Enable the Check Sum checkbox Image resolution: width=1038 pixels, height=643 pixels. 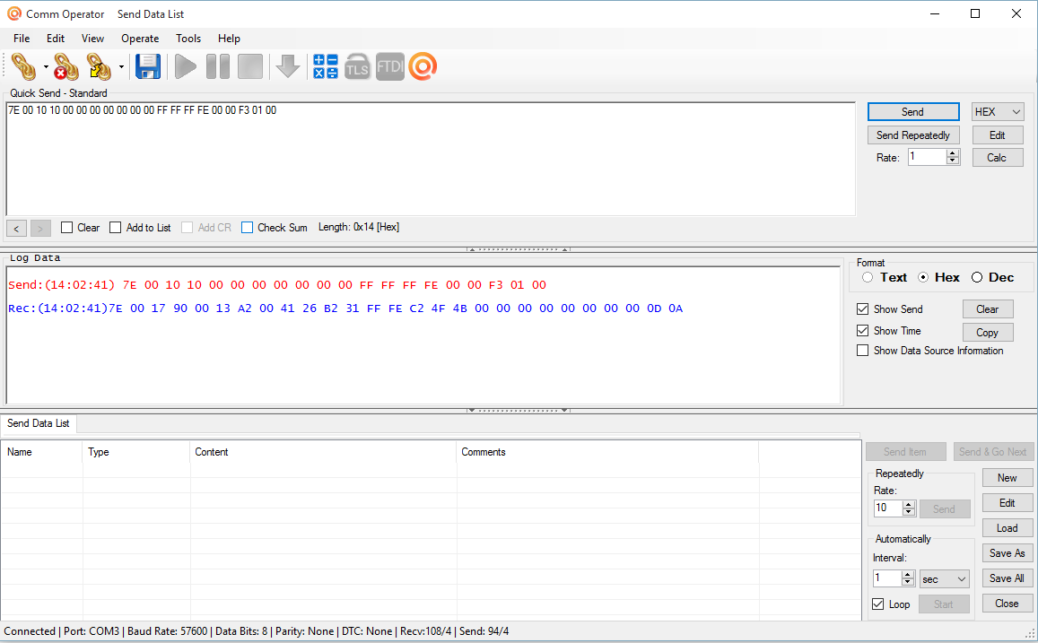click(248, 228)
